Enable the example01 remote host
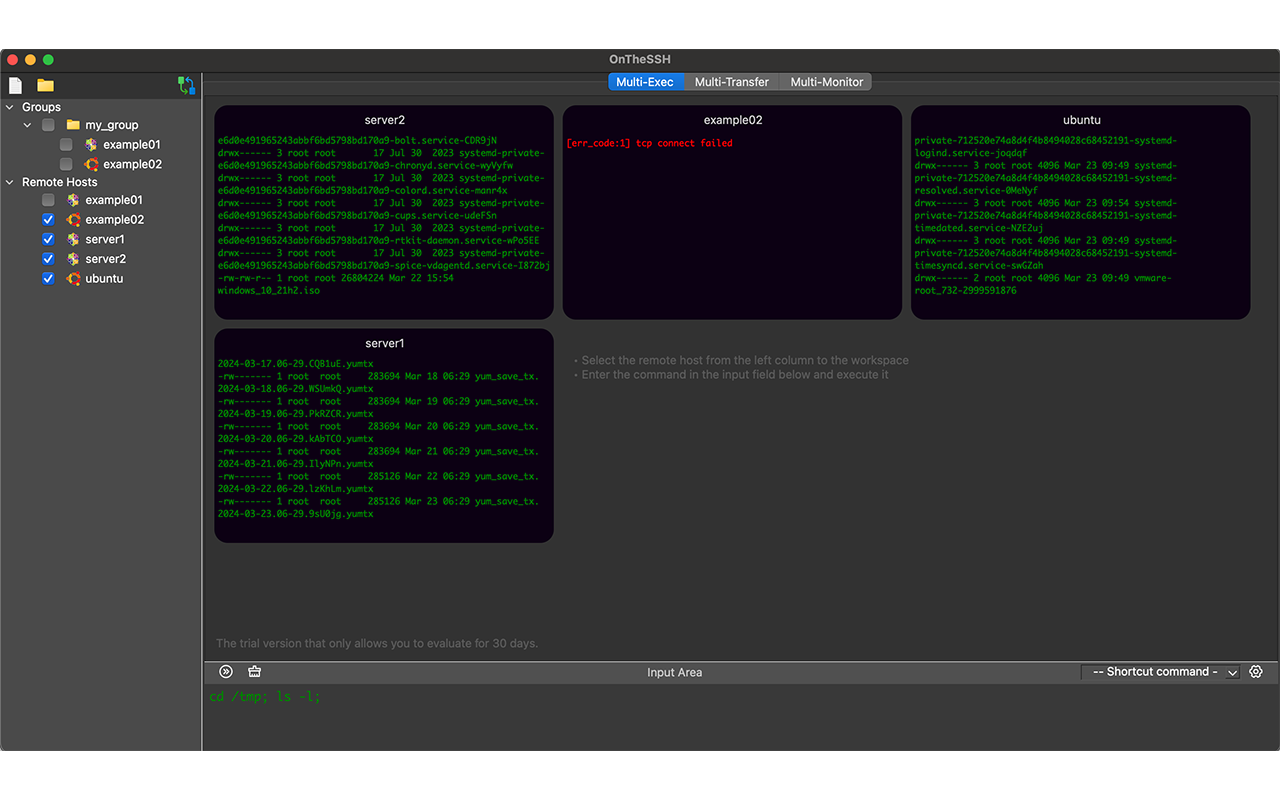This screenshot has width=1280, height=800. click(x=47, y=199)
